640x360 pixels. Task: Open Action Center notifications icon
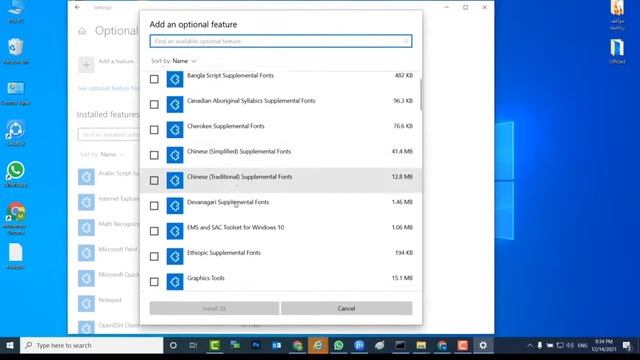coord(627,346)
